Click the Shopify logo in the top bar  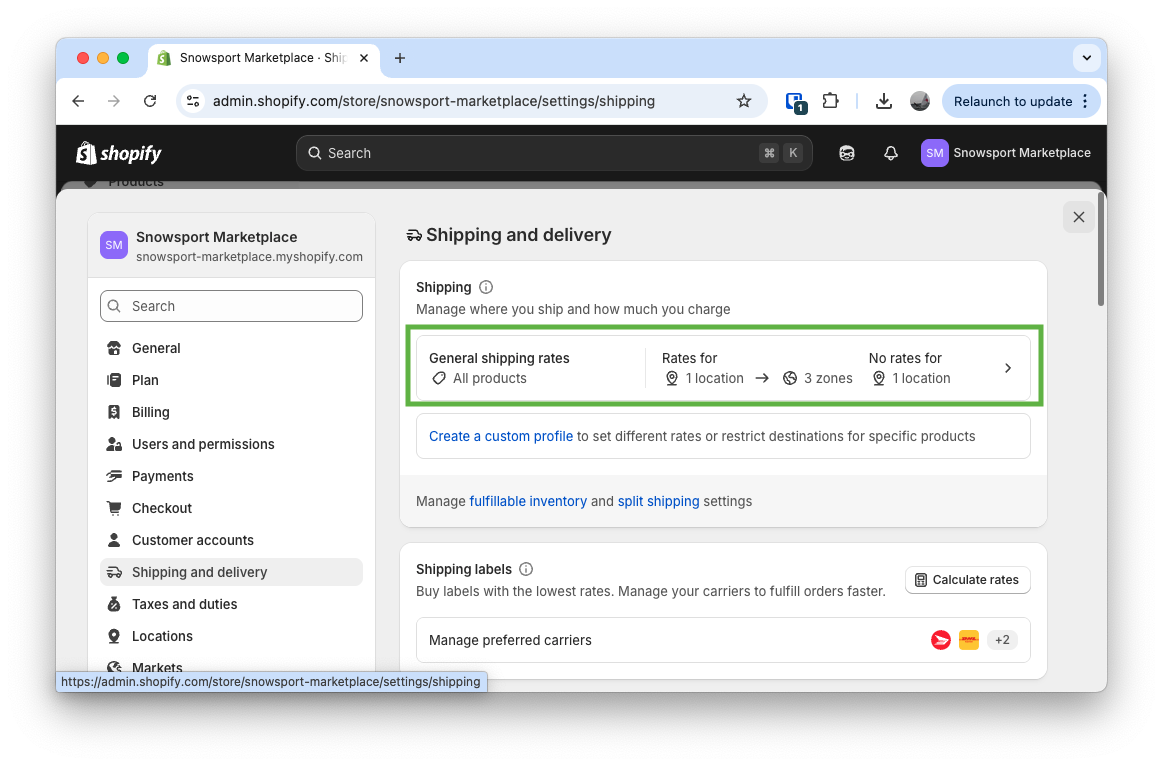click(117, 152)
